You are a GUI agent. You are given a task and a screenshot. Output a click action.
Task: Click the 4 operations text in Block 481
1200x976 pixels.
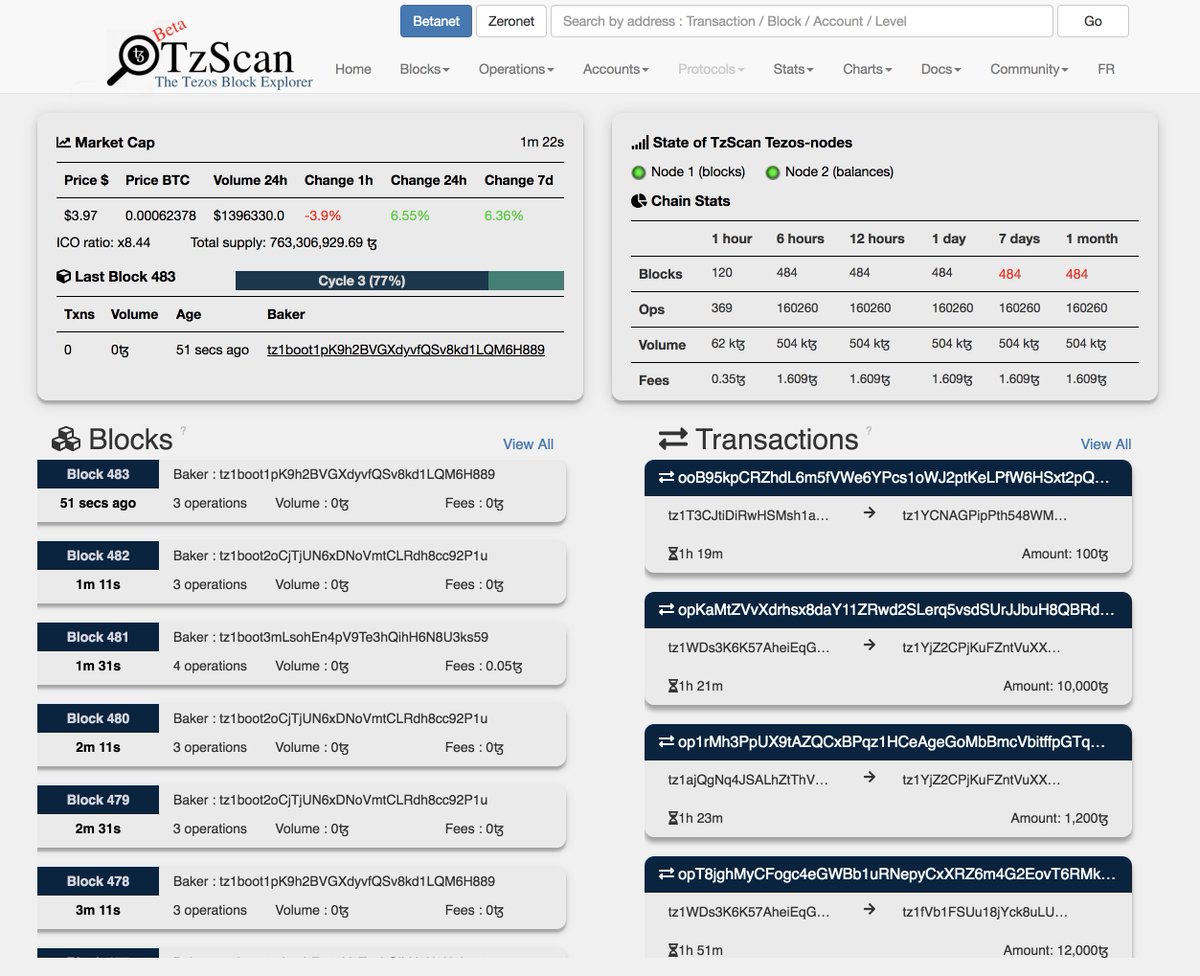click(210, 666)
